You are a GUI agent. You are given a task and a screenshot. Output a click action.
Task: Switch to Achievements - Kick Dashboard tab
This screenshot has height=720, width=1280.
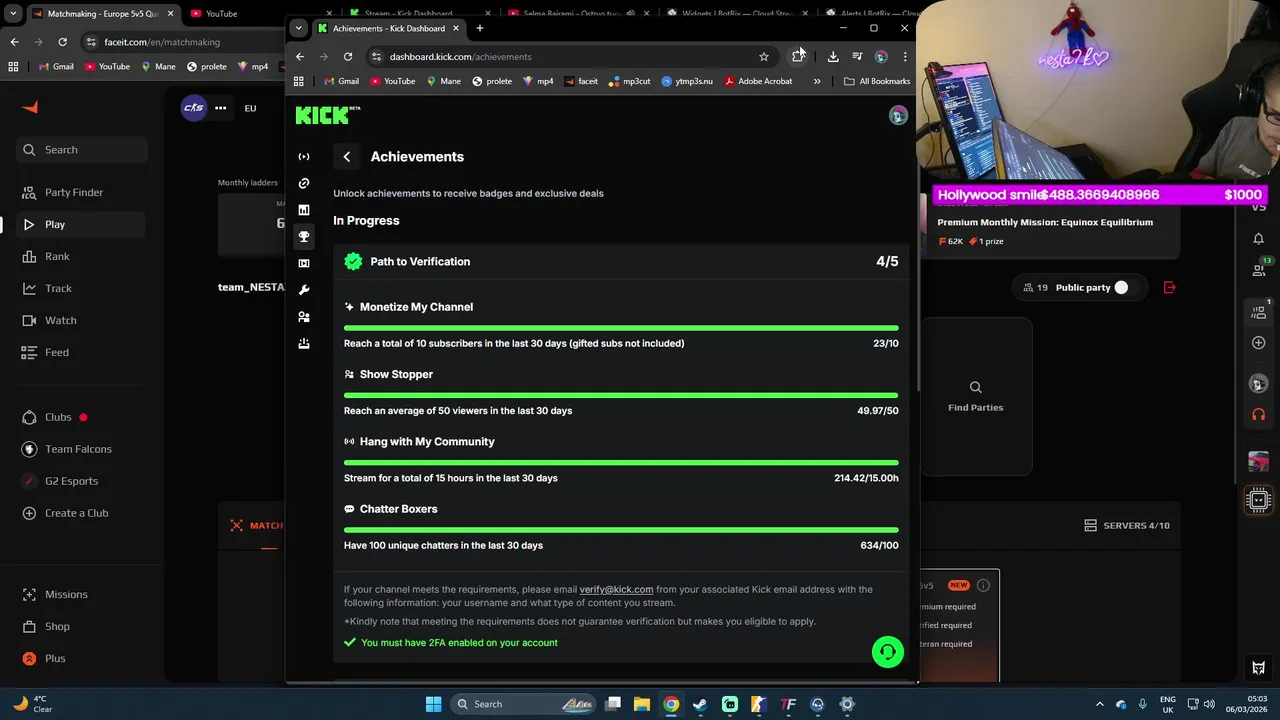click(x=388, y=28)
